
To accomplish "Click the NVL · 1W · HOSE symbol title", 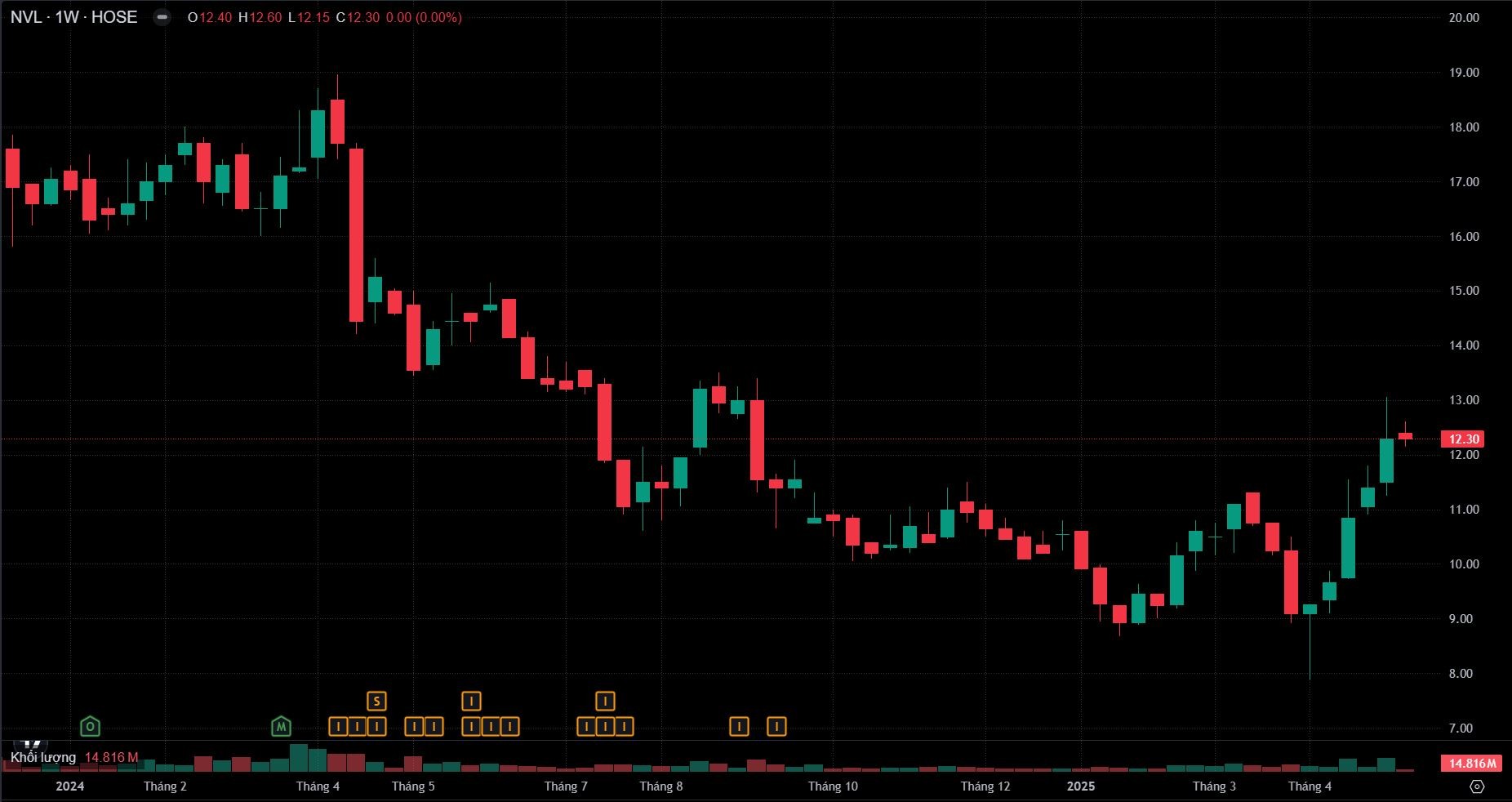I will click(73, 17).
